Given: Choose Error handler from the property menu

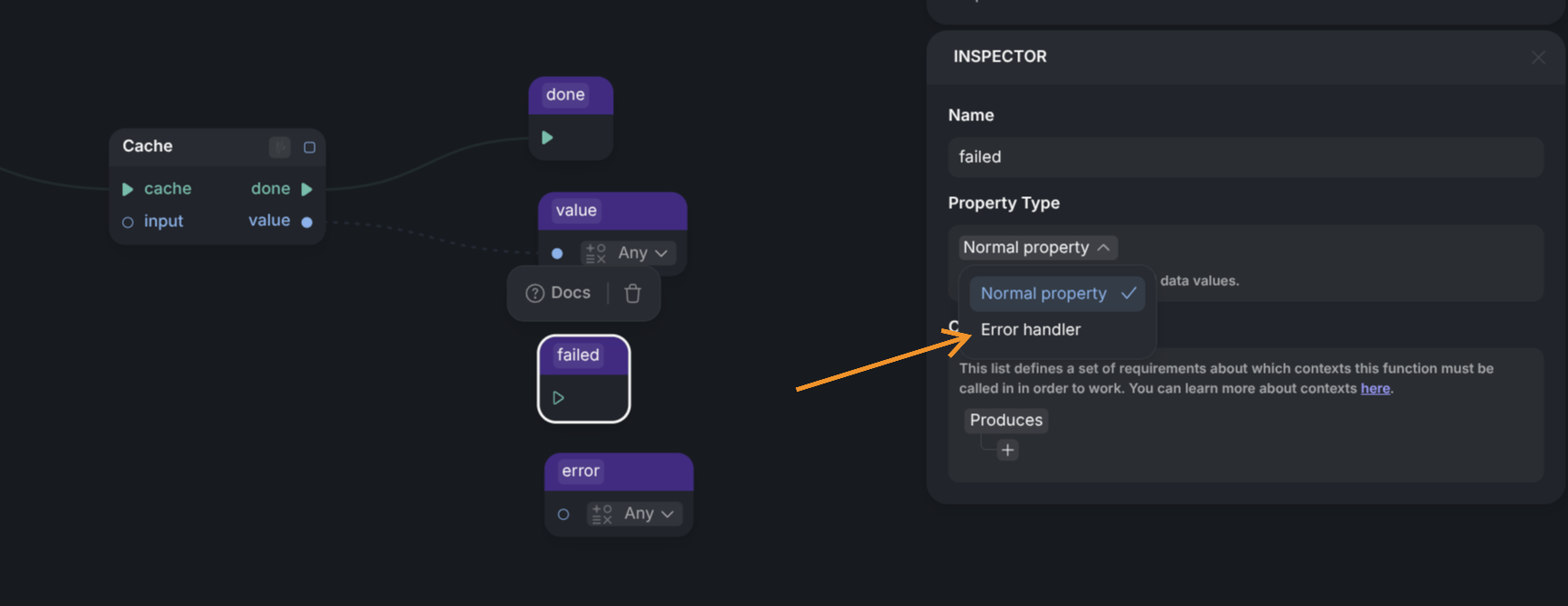Looking at the screenshot, I should pos(1031,329).
